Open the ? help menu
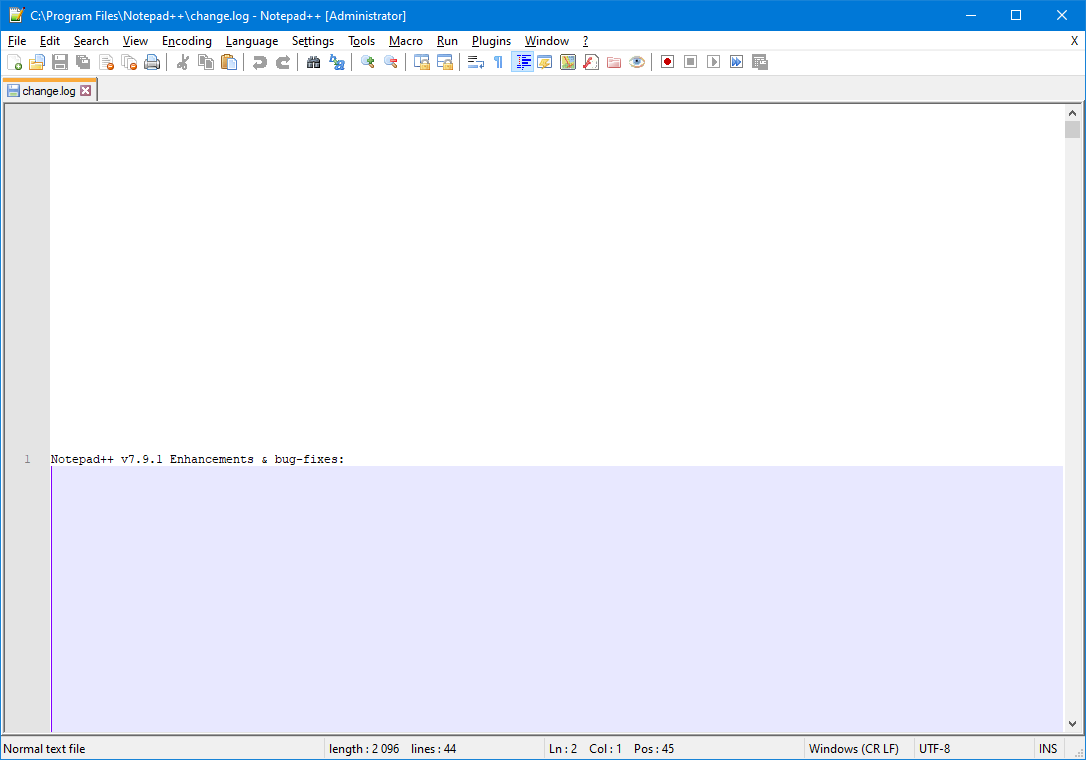This screenshot has height=760, width=1086. coord(585,41)
